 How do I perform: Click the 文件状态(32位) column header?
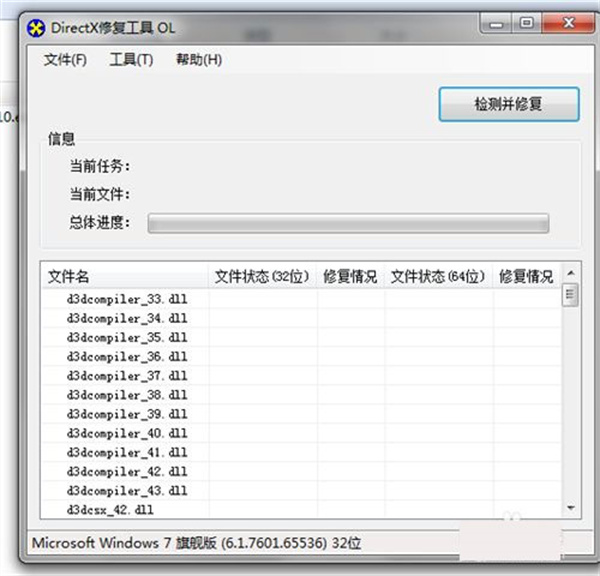pos(262,276)
